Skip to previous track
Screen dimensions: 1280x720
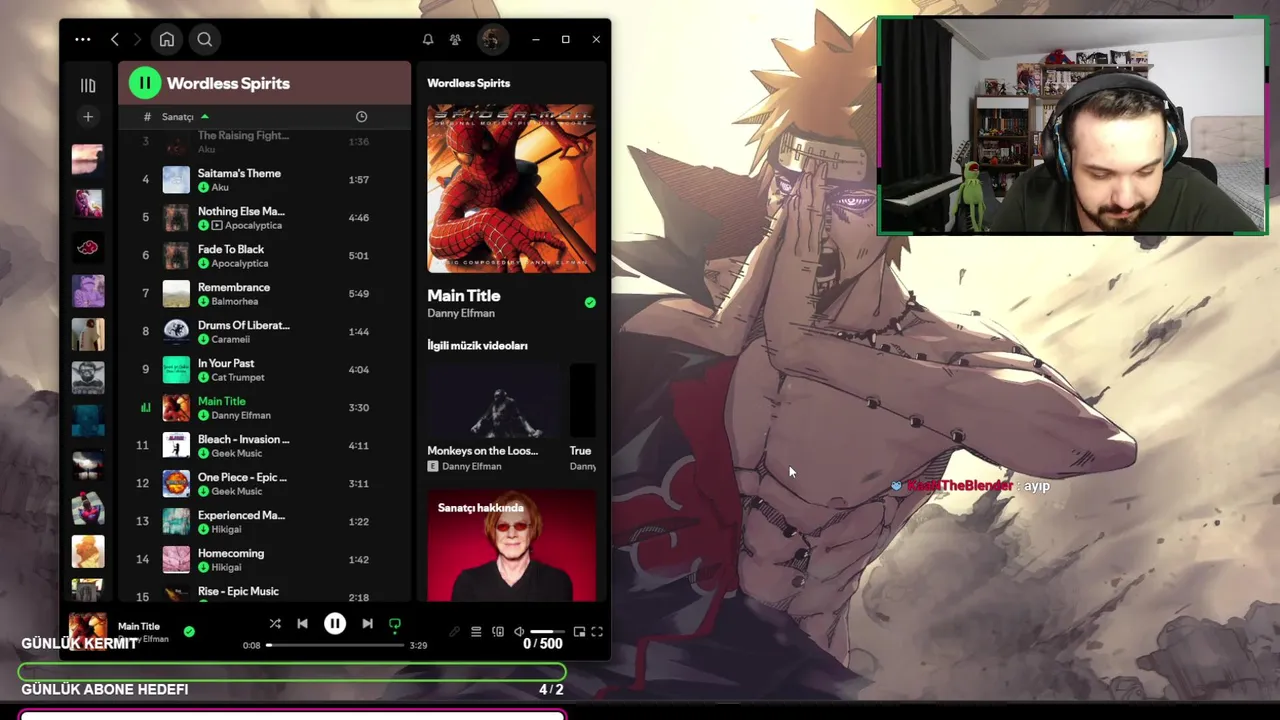(302, 624)
